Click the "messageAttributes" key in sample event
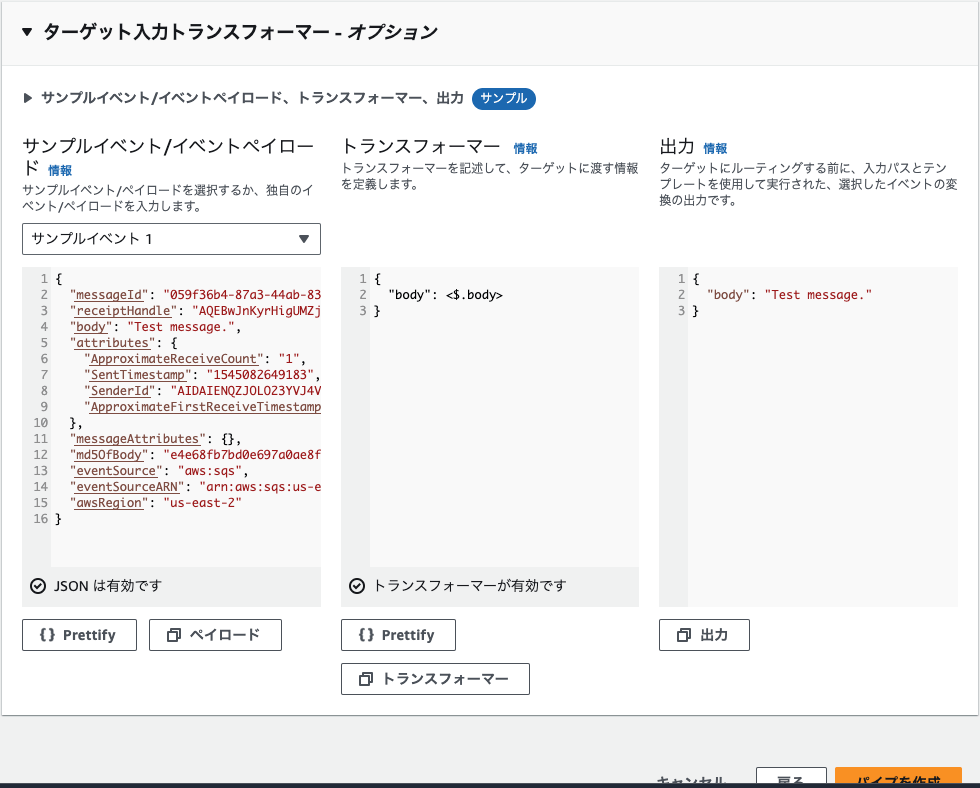980x788 pixels. coord(138,439)
